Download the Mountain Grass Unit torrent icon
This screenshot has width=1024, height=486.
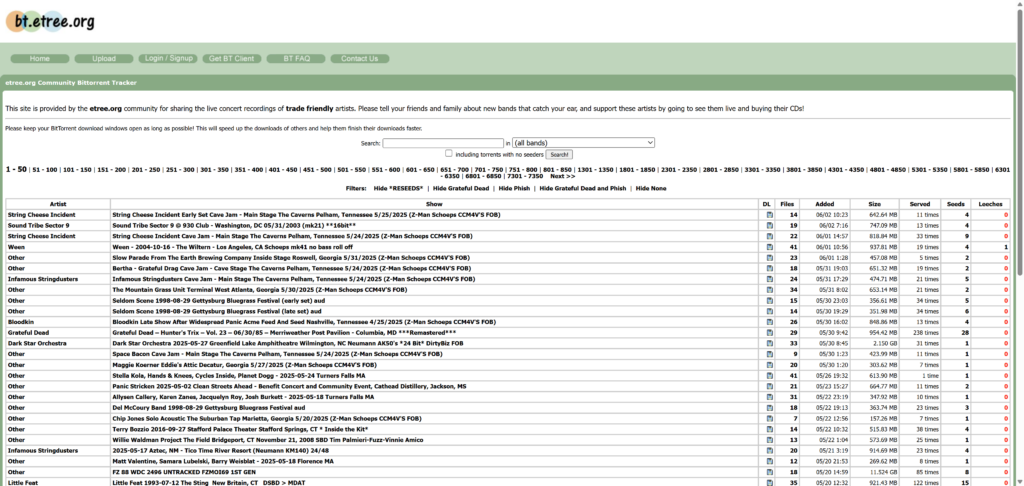click(x=769, y=289)
